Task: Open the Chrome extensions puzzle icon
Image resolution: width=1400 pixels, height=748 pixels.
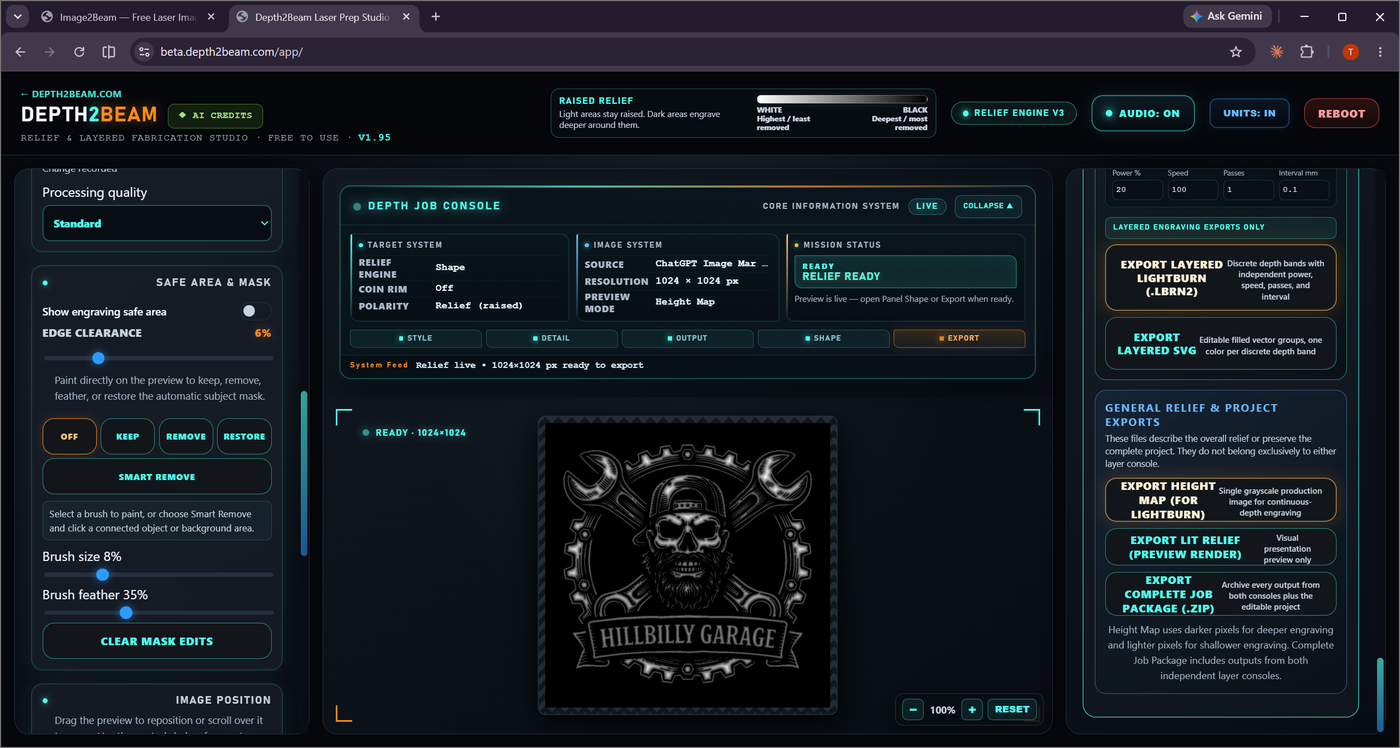Action: [x=1307, y=52]
